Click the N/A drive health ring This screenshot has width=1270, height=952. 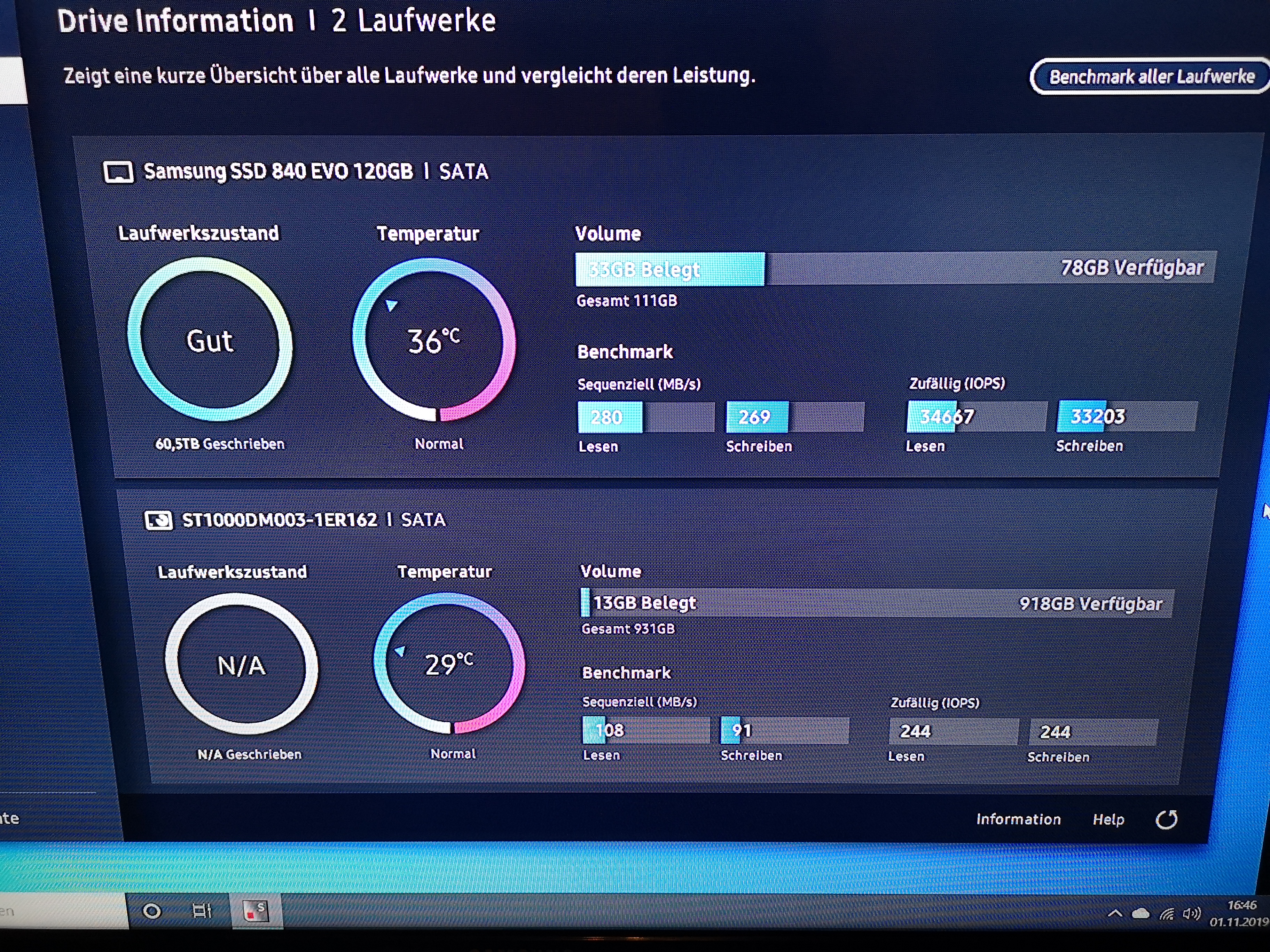[x=241, y=665]
